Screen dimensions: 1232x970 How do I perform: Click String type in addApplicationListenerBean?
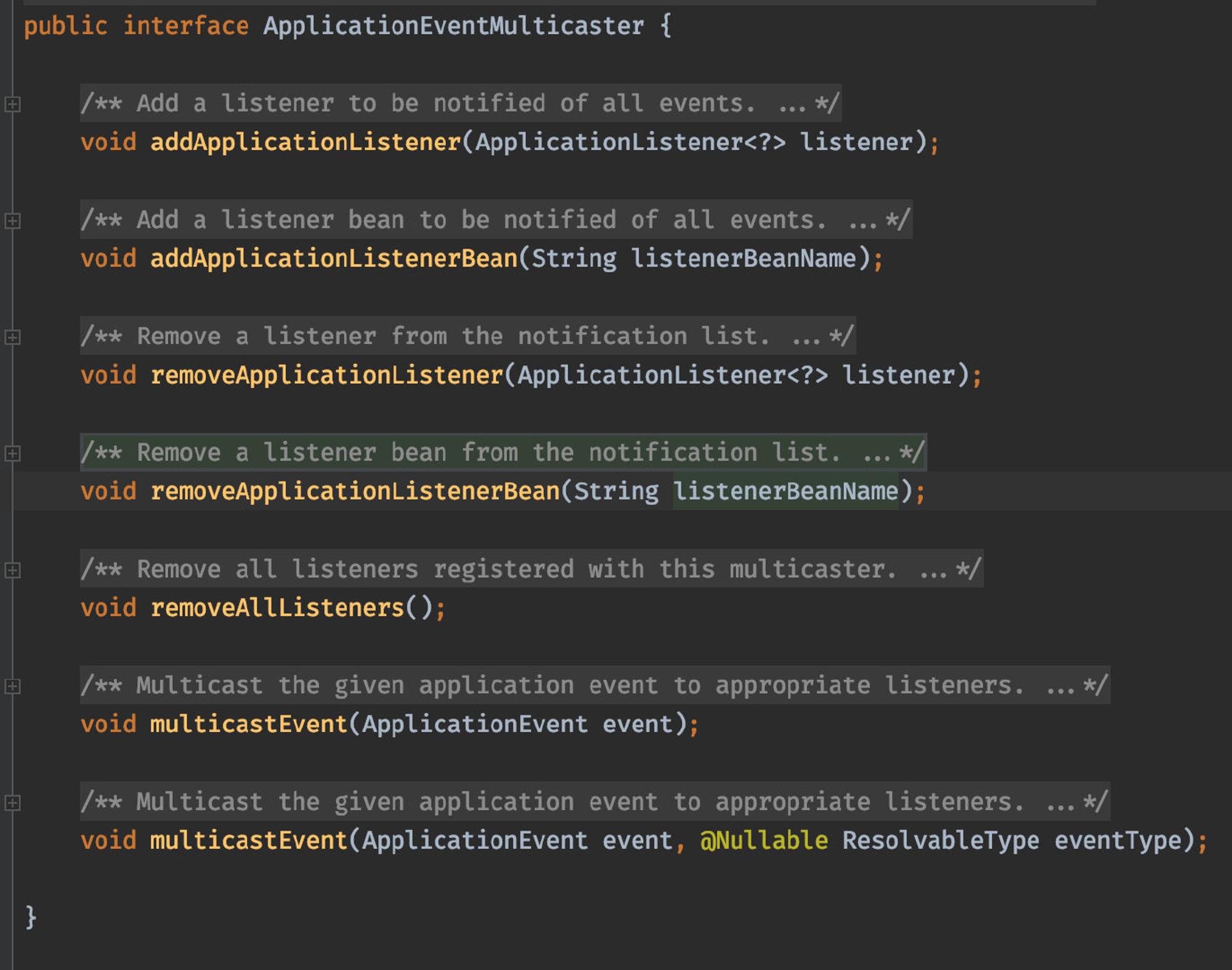click(573, 259)
